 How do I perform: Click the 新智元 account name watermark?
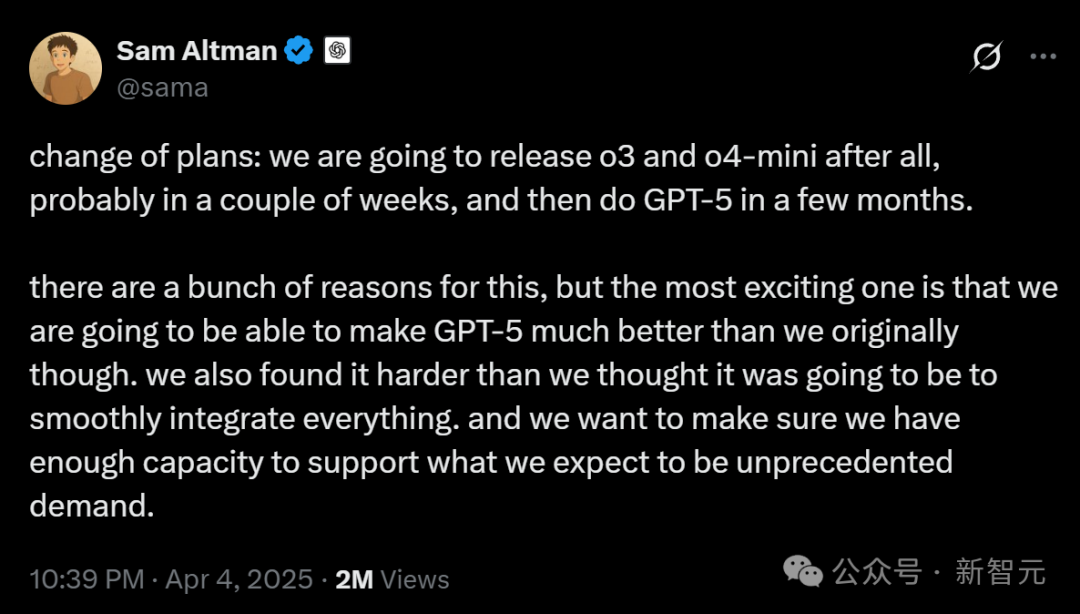tap(1000, 572)
